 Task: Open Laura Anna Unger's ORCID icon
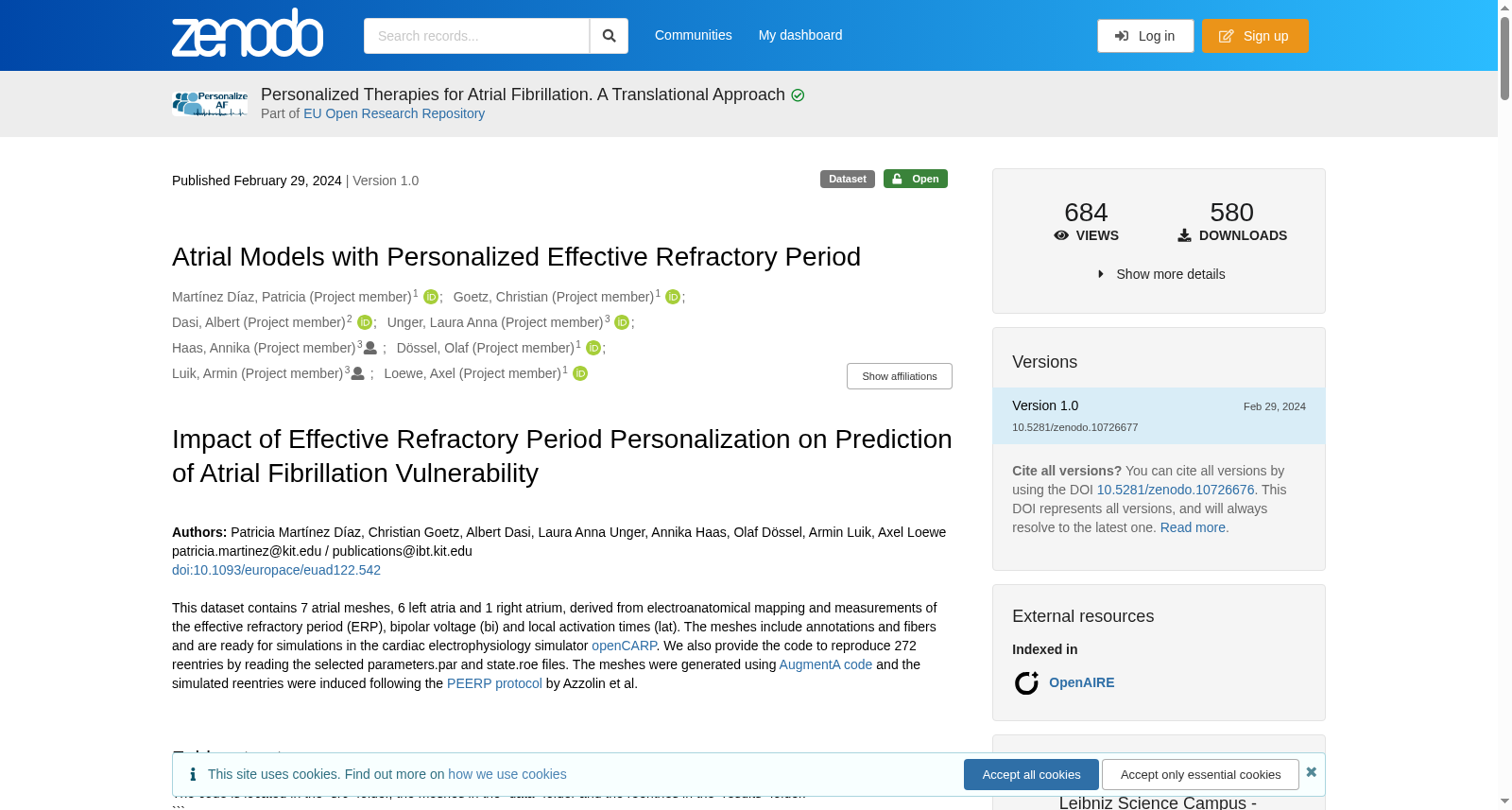(x=622, y=322)
